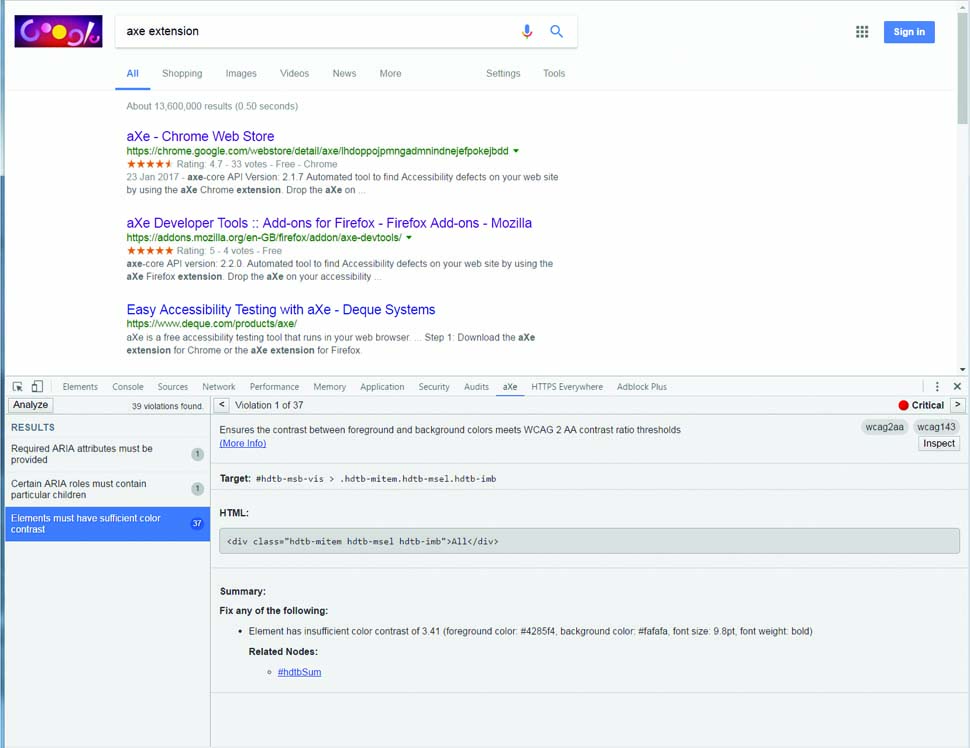Open the Memory DevTools tab
Viewport: 970px width, 748px height.
(329, 387)
